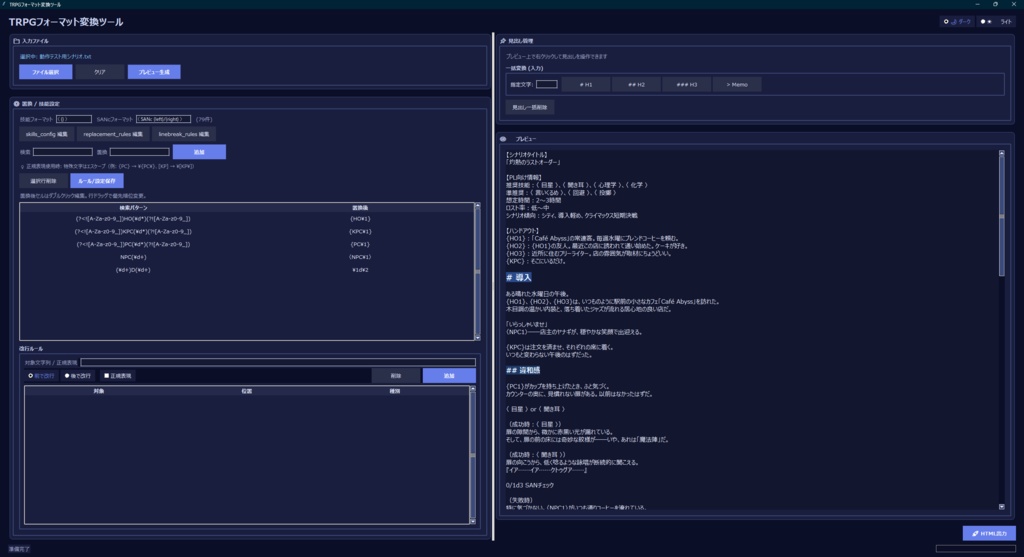Click 削除 button in 改行ルール section

click(396, 375)
